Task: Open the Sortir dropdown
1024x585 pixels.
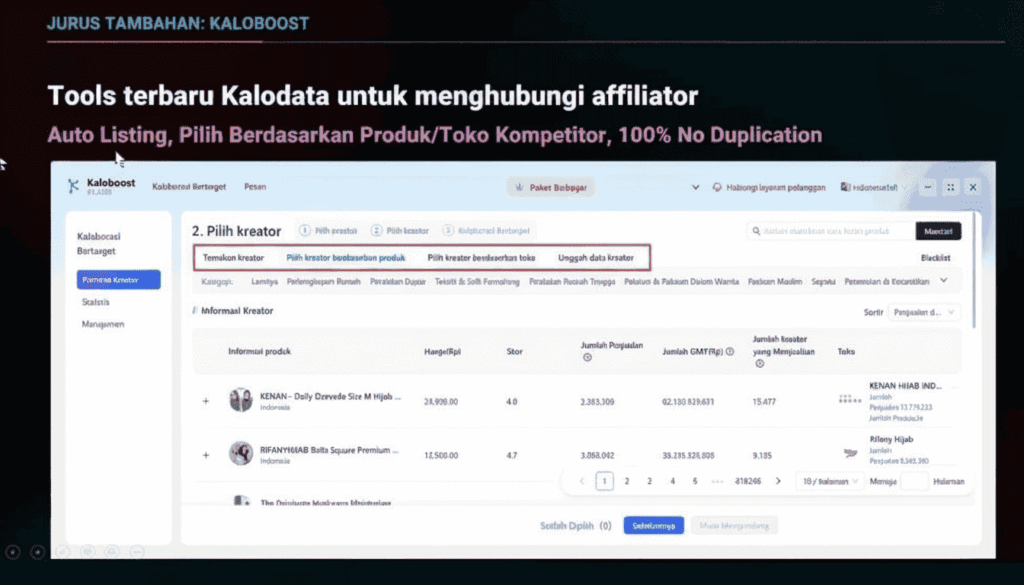Action: (924, 312)
